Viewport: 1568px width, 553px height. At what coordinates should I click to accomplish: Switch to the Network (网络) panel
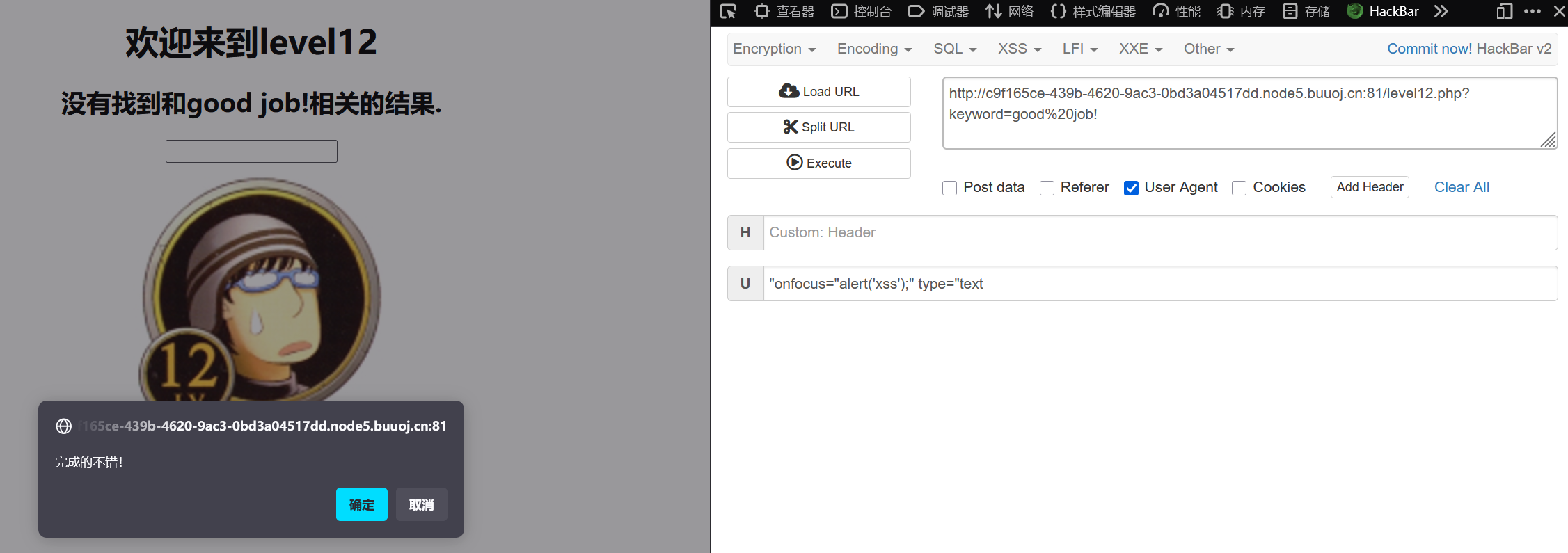pyautogui.click(x=1010, y=12)
